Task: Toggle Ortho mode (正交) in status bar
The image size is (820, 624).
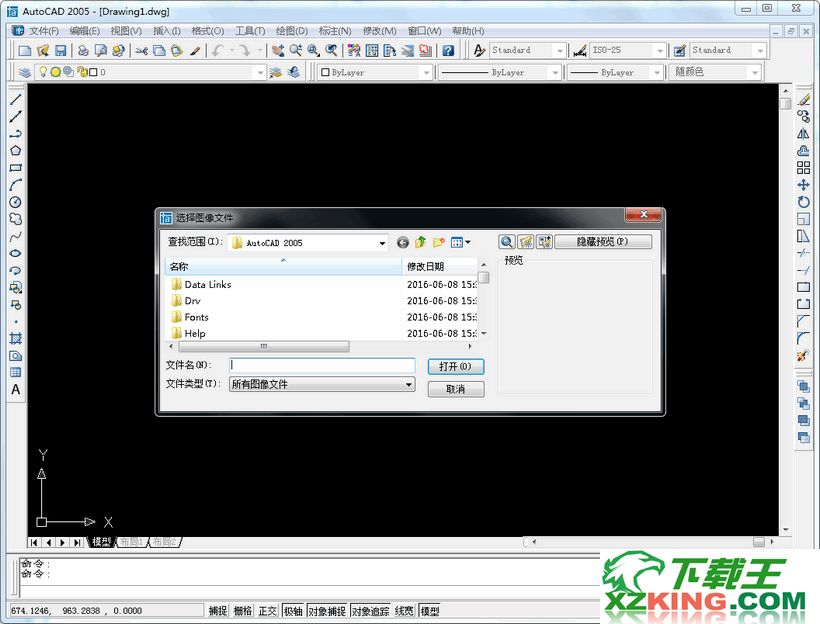Action: pyautogui.click(x=267, y=610)
